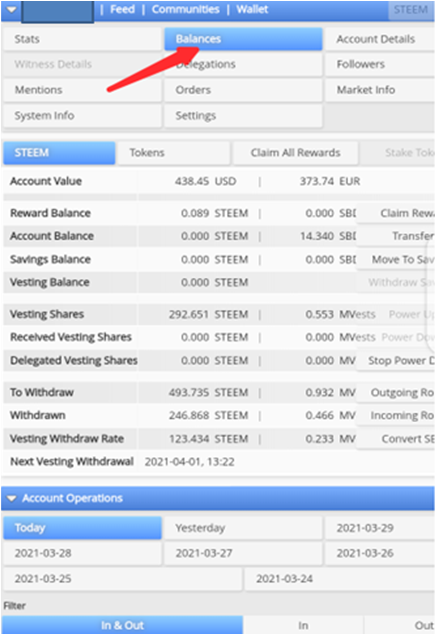Click Claim All Rewards button
Screen dimensions: 436x635
pyautogui.click(x=295, y=153)
